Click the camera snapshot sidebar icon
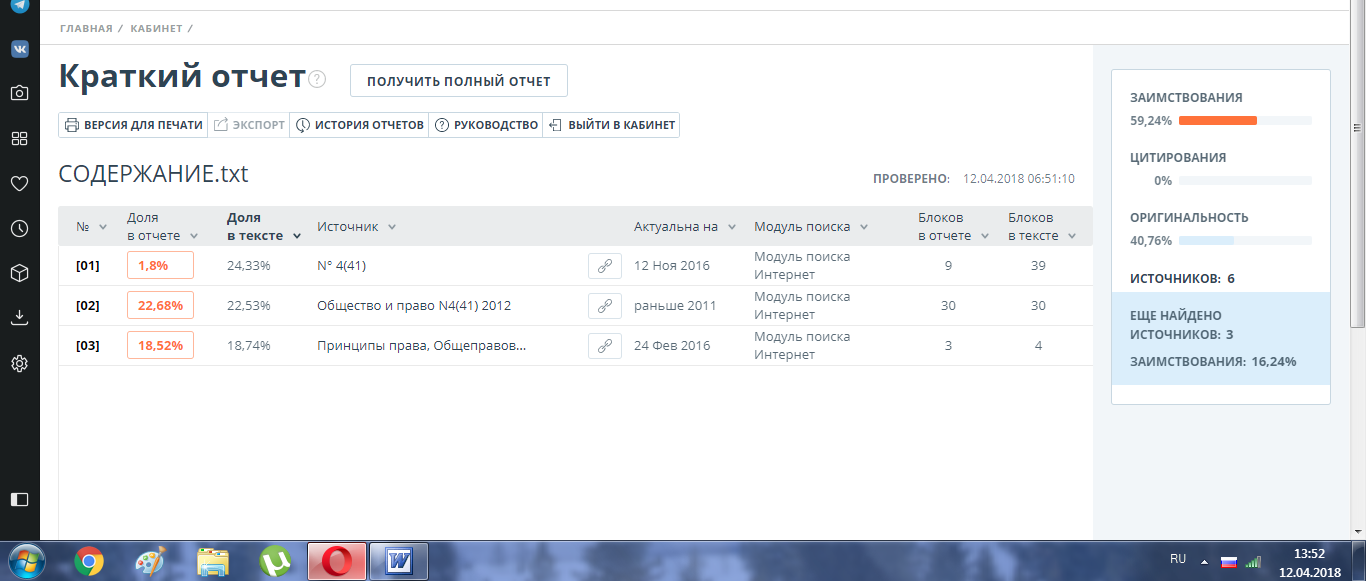This screenshot has width=1366, height=581. click(19, 93)
